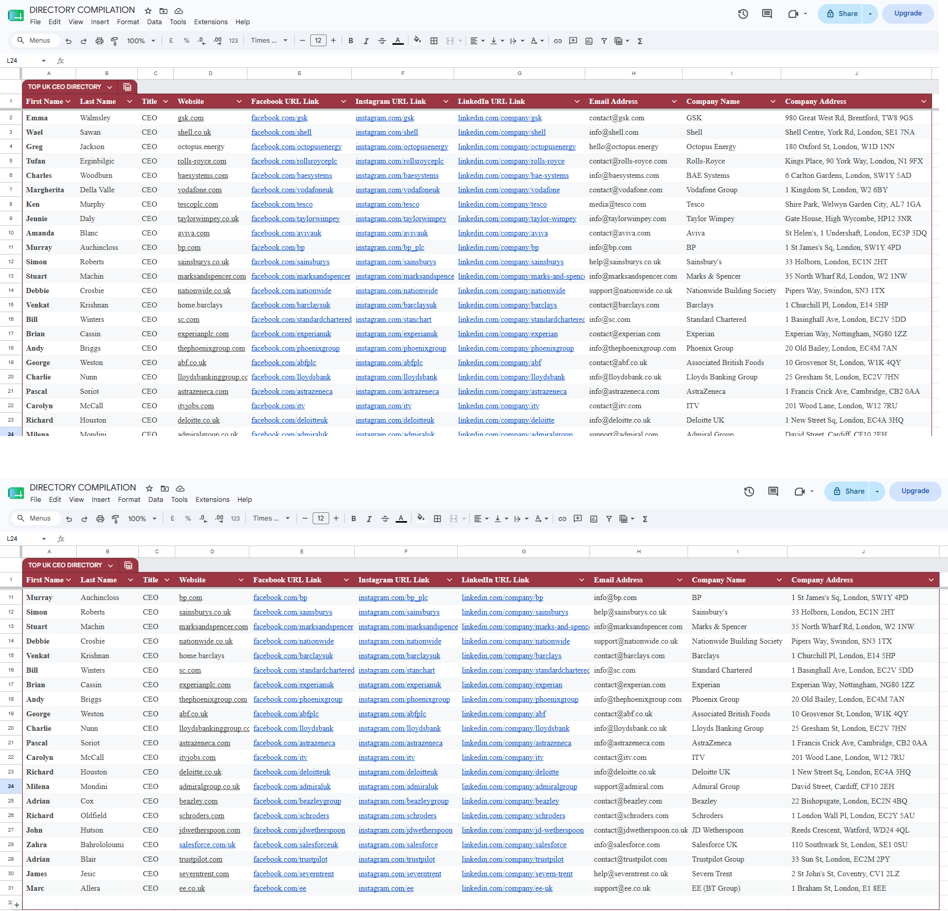Viewport: 948px width, 911px height.
Task: Insert chart icon in top window toolbar
Action: click(x=589, y=41)
